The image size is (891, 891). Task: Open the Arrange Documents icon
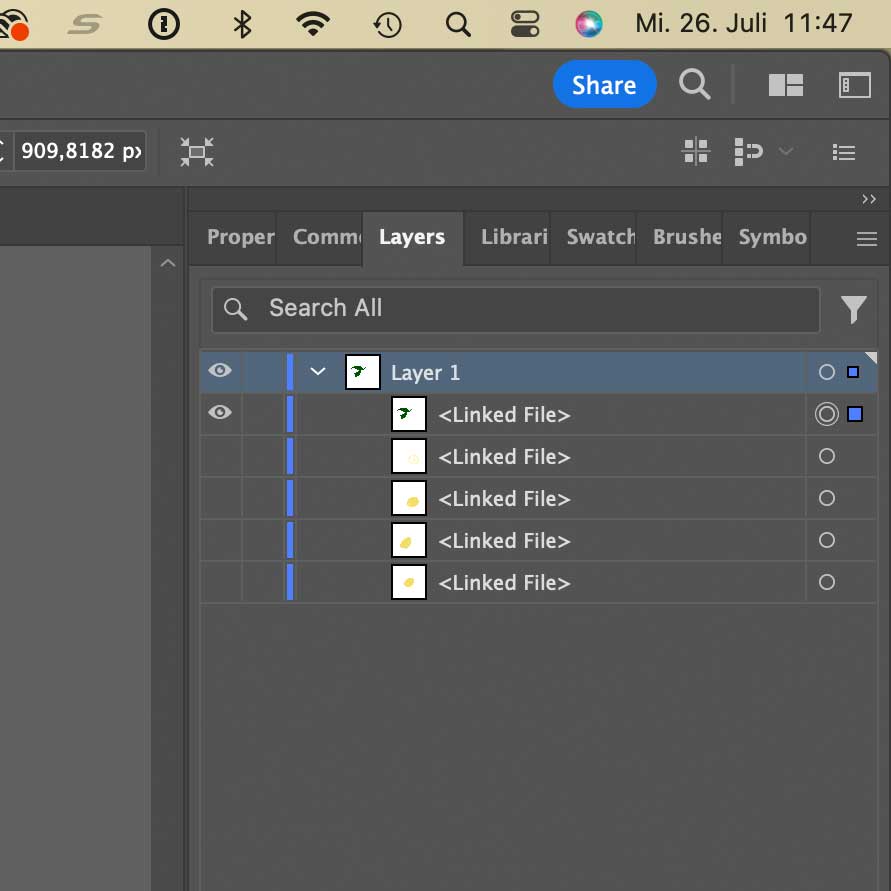coord(786,85)
